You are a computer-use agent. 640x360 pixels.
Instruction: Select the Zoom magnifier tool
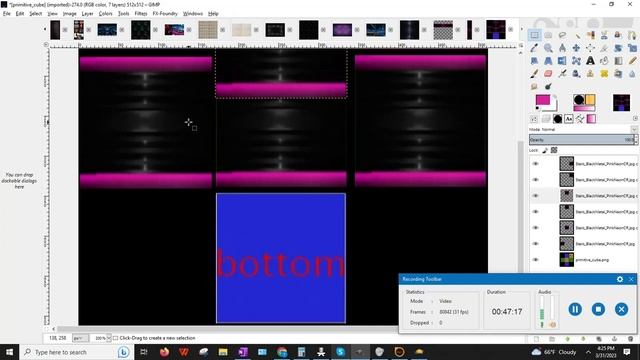pos(548,48)
